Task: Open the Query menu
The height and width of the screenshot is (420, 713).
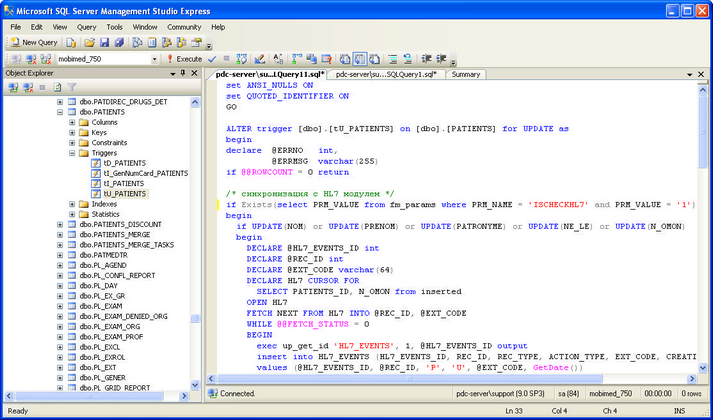Action: click(x=86, y=27)
